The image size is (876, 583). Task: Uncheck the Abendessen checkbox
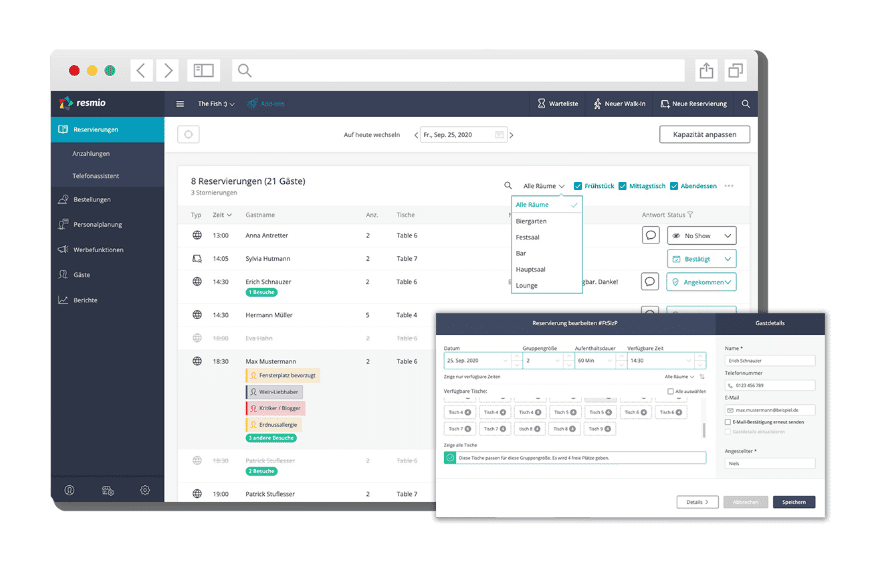(674, 186)
